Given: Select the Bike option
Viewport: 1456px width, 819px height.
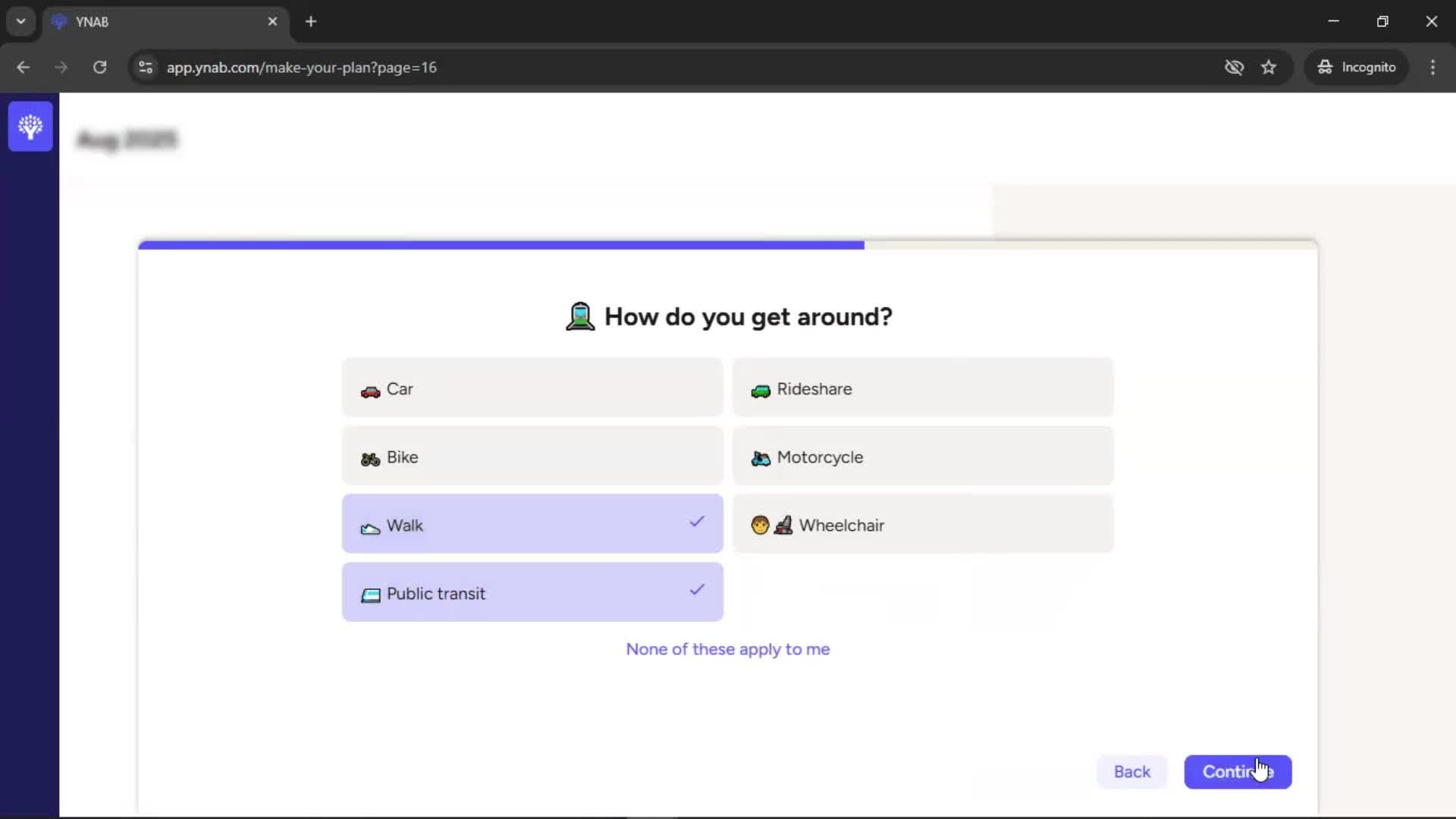Looking at the screenshot, I should tap(532, 457).
